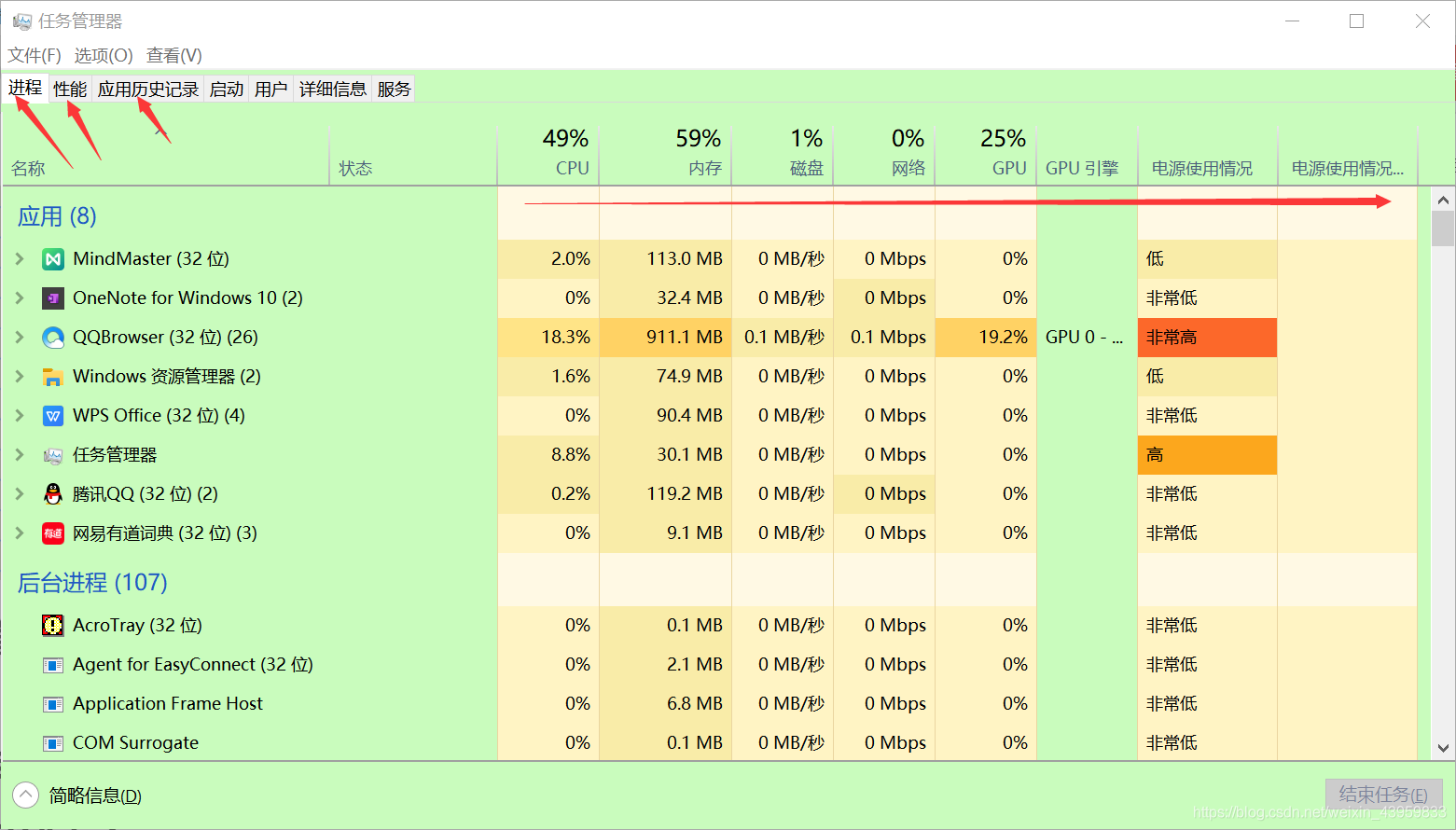The height and width of the screenshot is (830, 1456).
Task: Click the vertical scrollbar thumb
Action: click(1443, 228)
